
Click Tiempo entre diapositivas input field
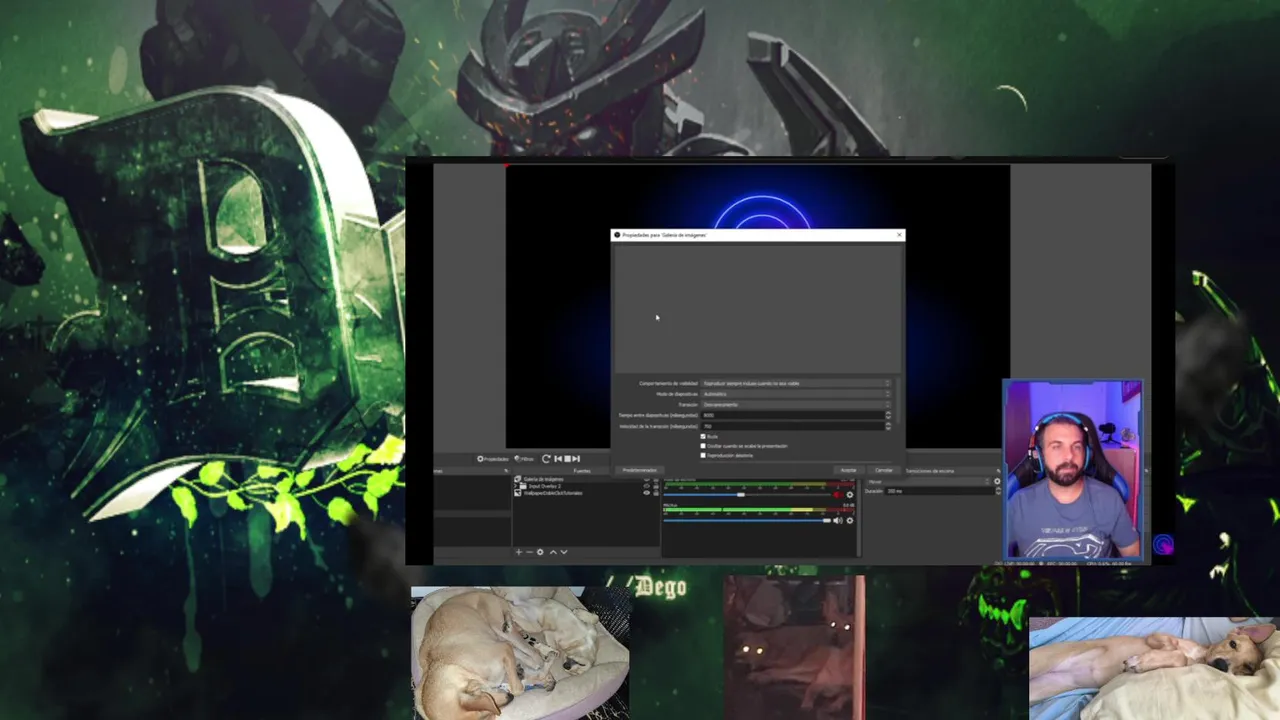point(792,415)
